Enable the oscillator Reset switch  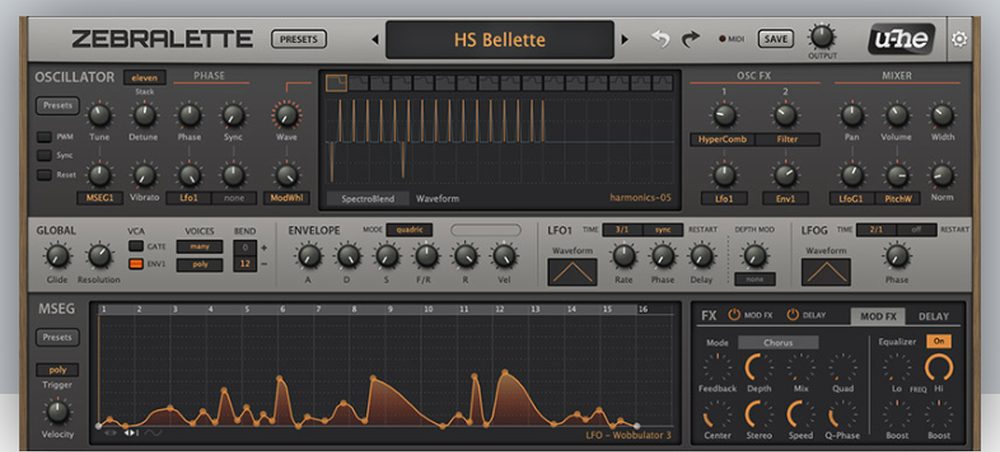coord(44,174)
